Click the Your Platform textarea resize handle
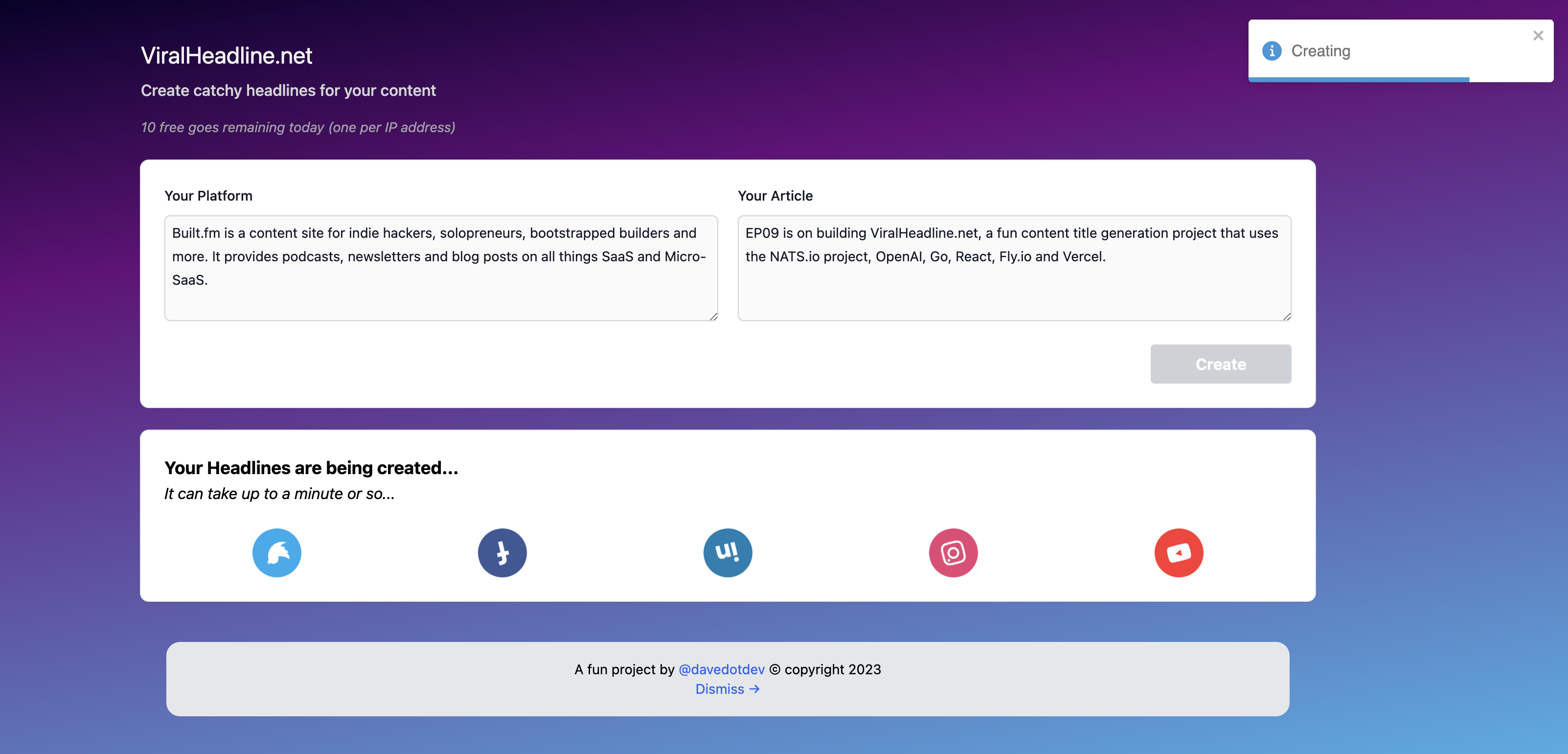This screenshot has height=754, width=1568. pyautogui.click(x=713, y=316)
